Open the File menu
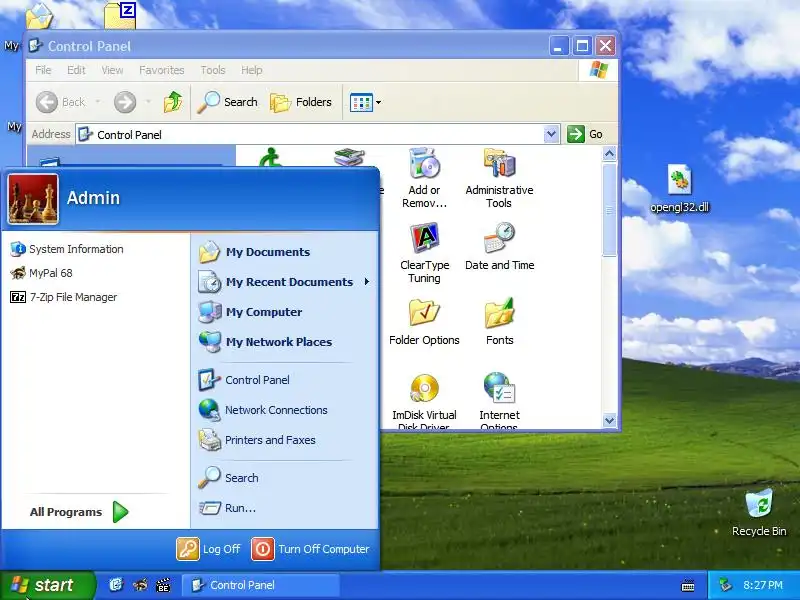800x600 pixels. [x=43, y=70]
